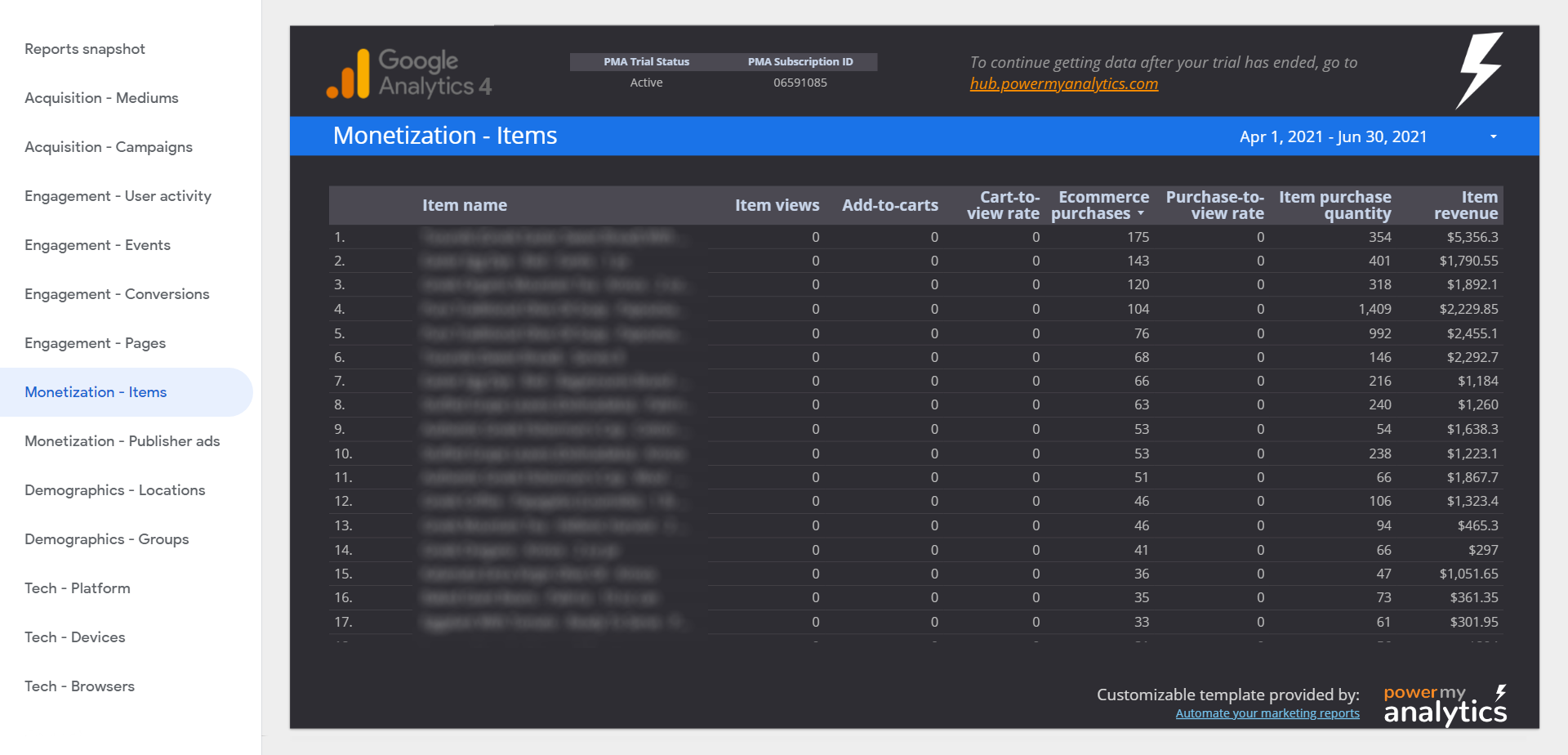Image resolution: width=1568 pixels, height=755 pixels.
Task: Select revenue cell $301.95
Action: [1474, 622]
